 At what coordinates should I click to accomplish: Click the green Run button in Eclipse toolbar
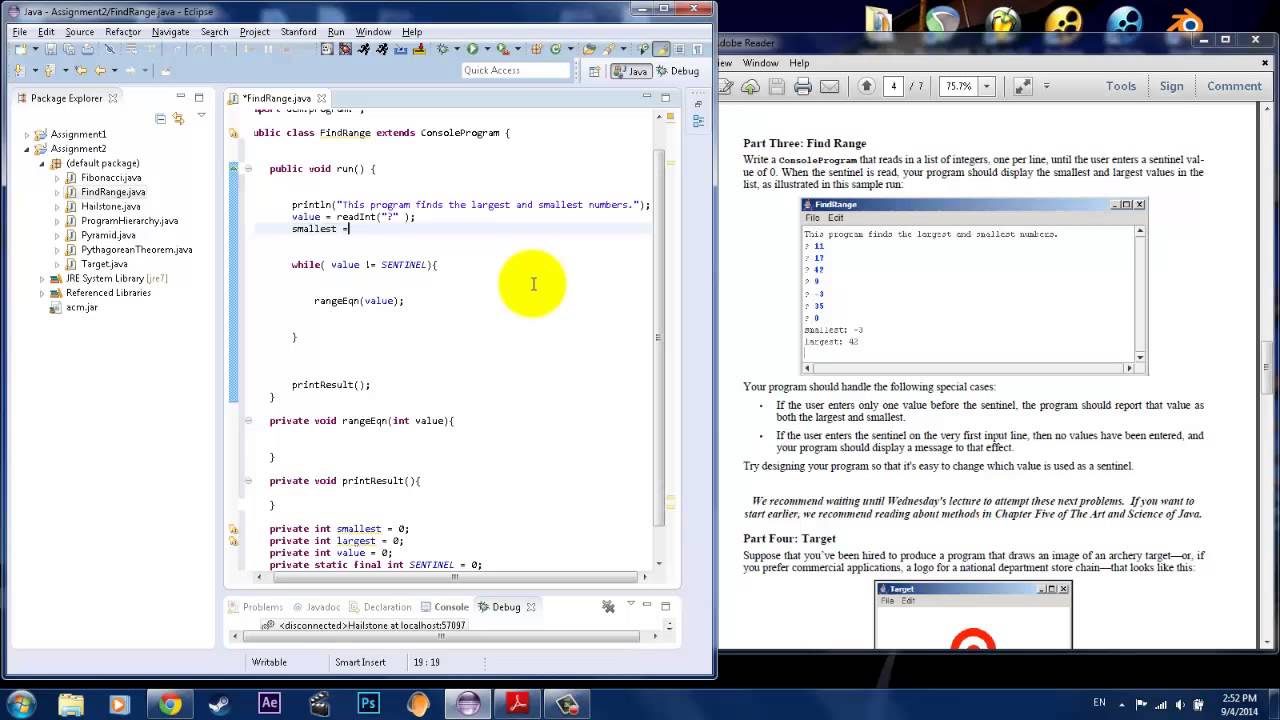tap(472, 49)
